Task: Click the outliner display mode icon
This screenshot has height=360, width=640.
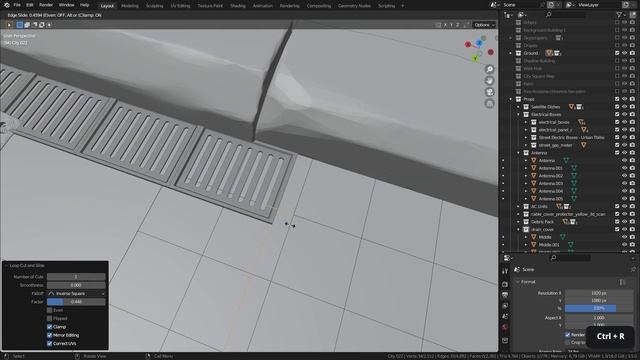Action: point(522,15)
